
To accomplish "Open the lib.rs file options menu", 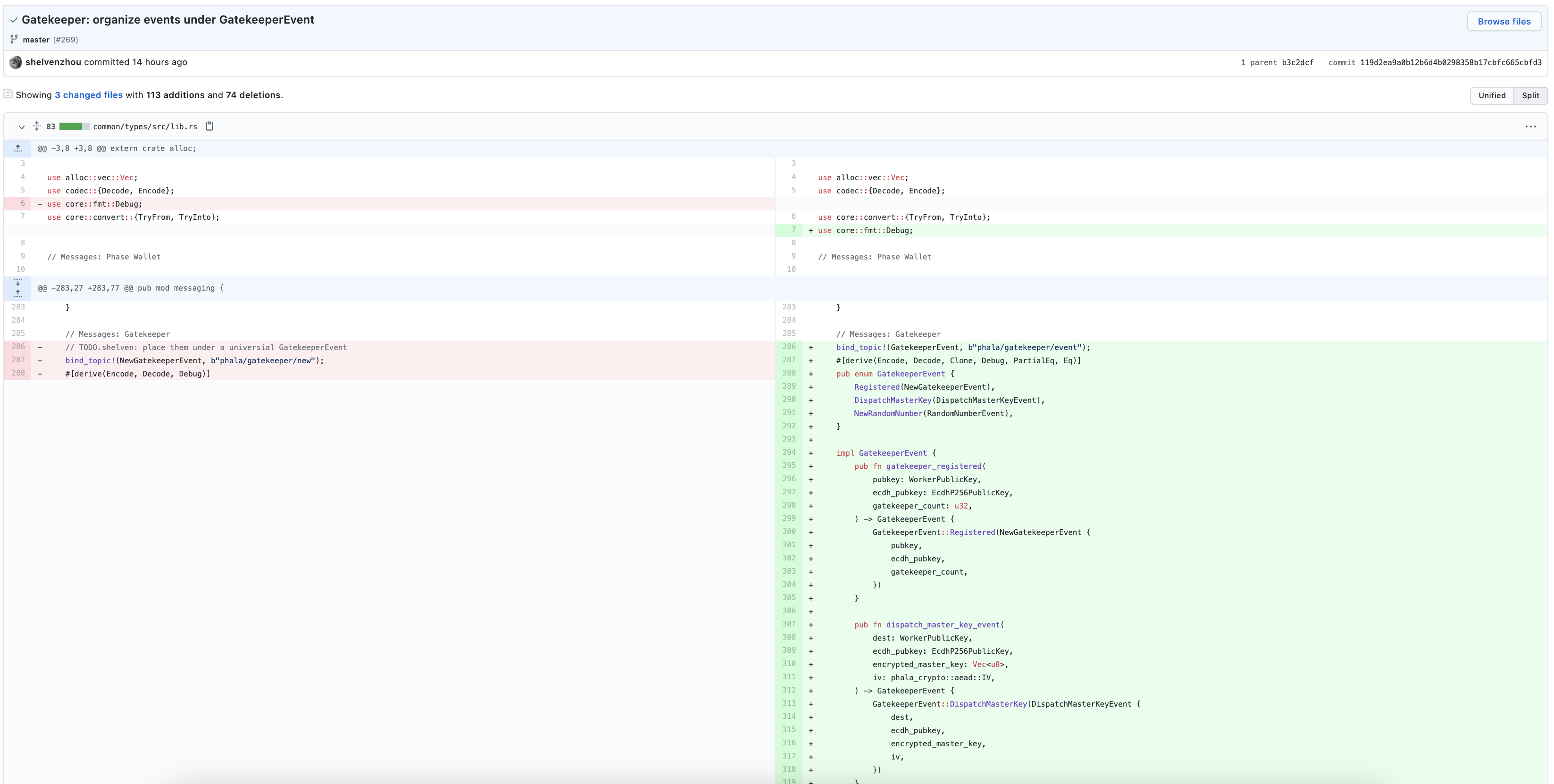I will (x=1530, y=126).
